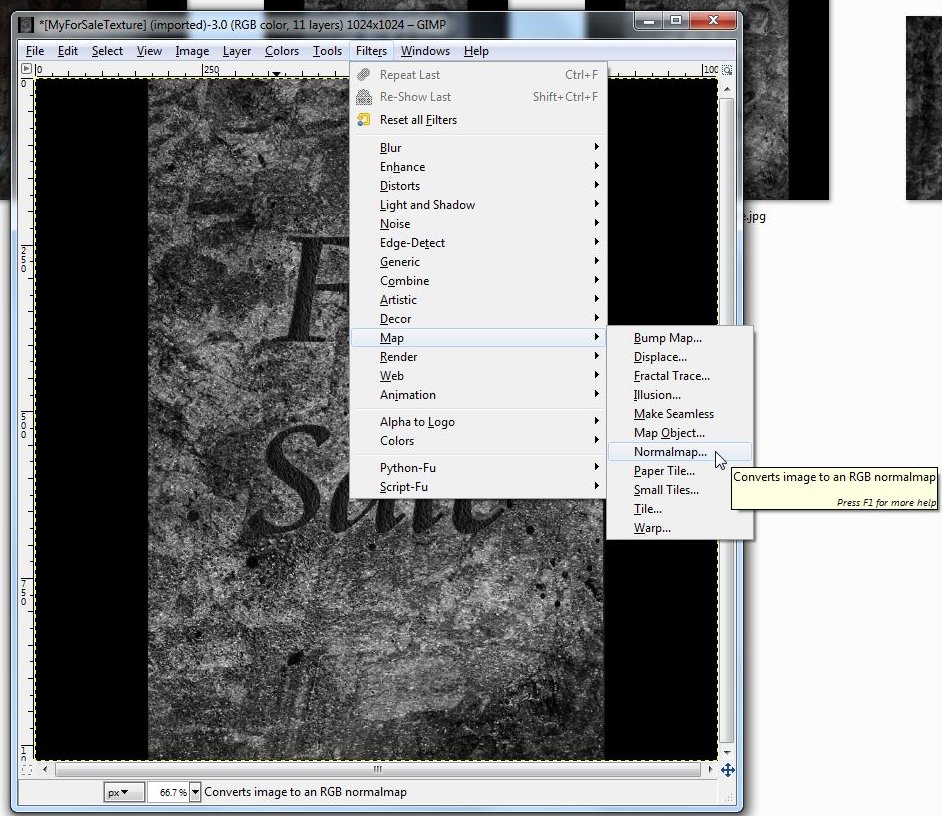Click the GIMP window title bar icon
This screenshot has height=816, width=942.
pyautogui.click(x=26, y=25)
